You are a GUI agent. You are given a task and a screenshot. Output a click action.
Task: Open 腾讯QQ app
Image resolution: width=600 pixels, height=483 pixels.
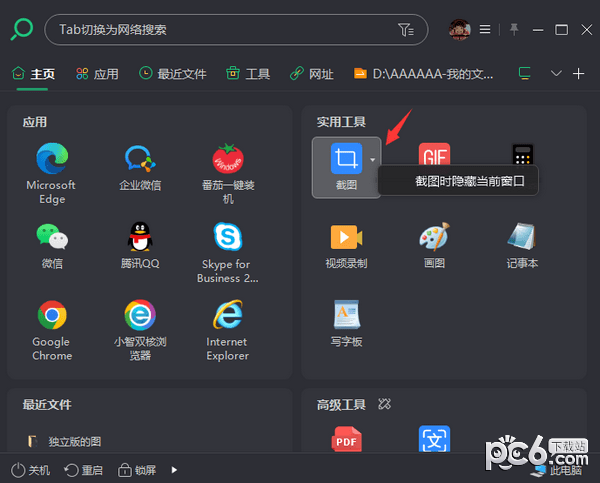point(140,245)
